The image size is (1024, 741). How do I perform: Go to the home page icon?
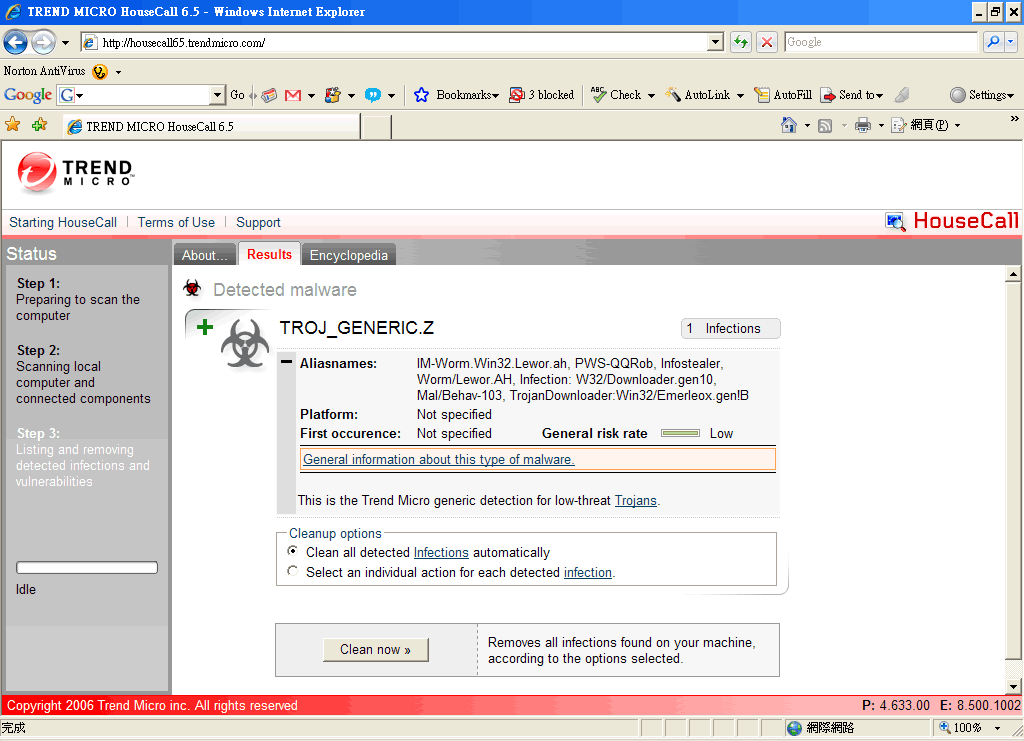coord(789,125)
